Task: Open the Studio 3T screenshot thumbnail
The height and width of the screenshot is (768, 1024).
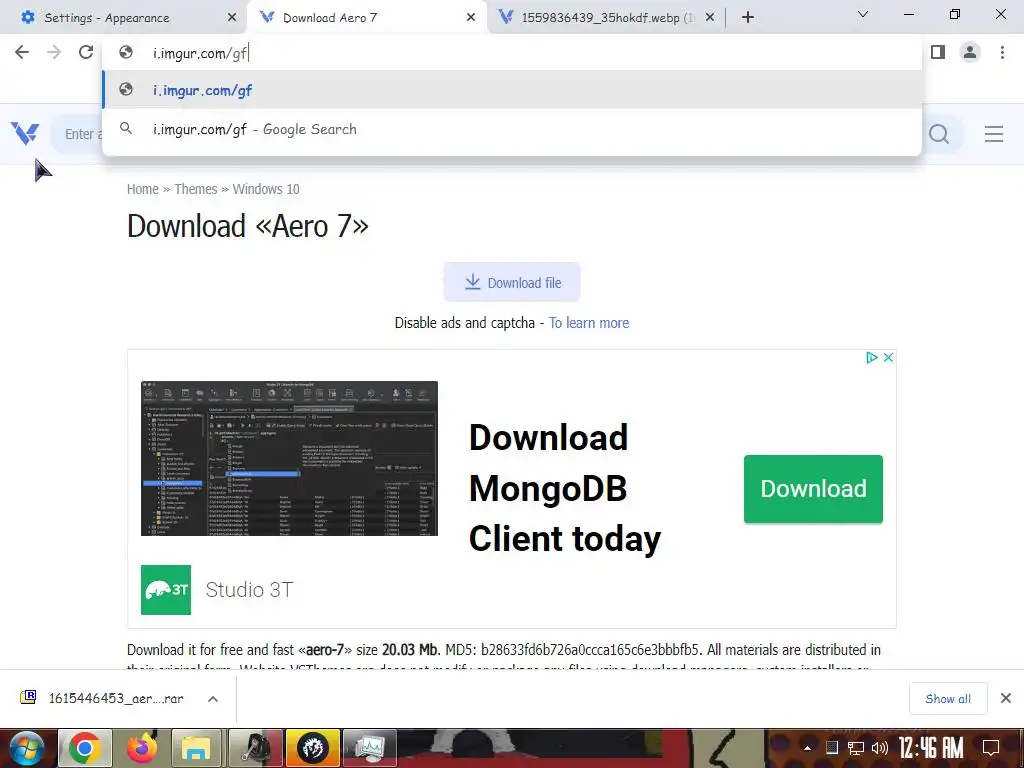Action: click(x=289, y=458)
